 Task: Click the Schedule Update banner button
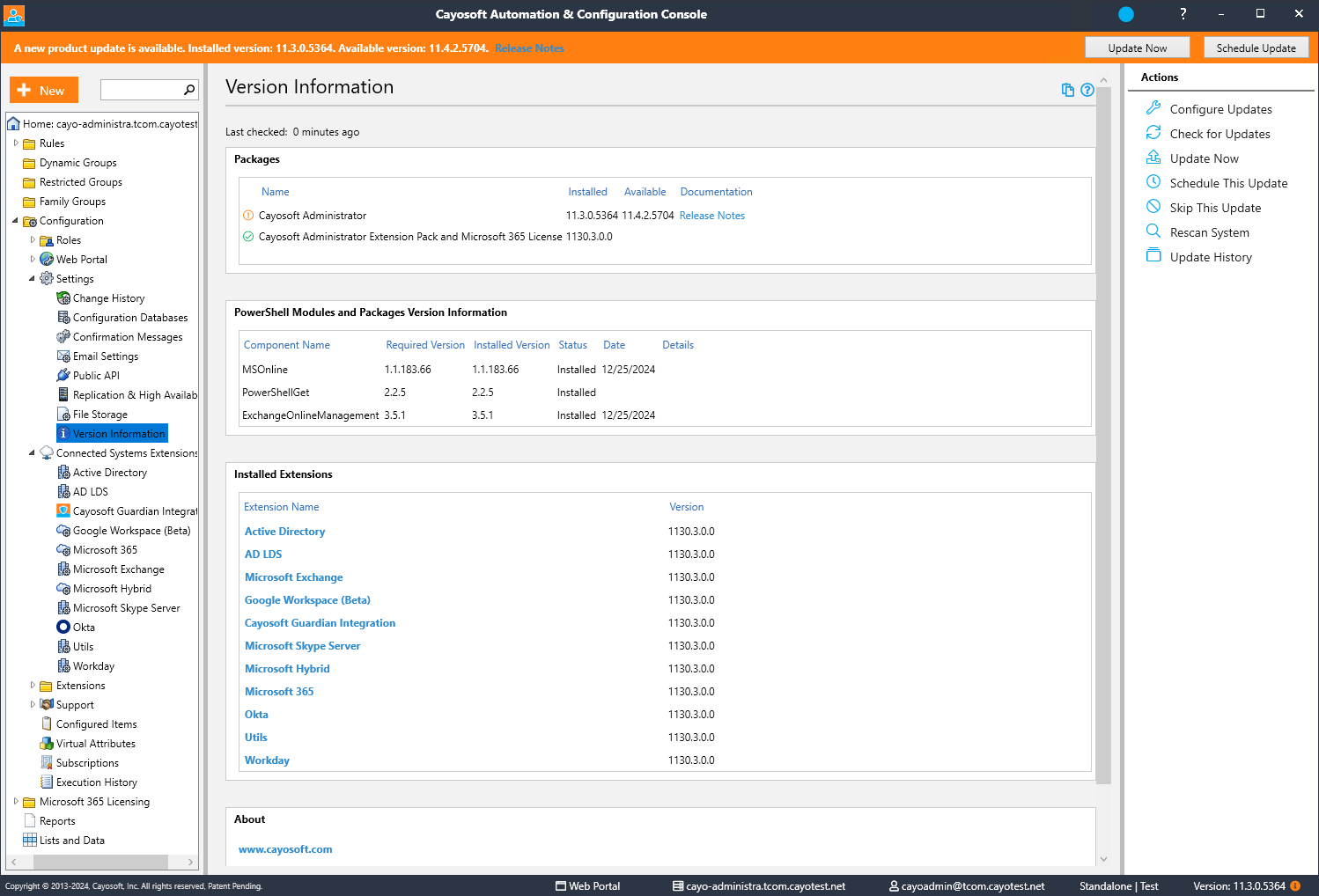click(x=1256, y=48)
